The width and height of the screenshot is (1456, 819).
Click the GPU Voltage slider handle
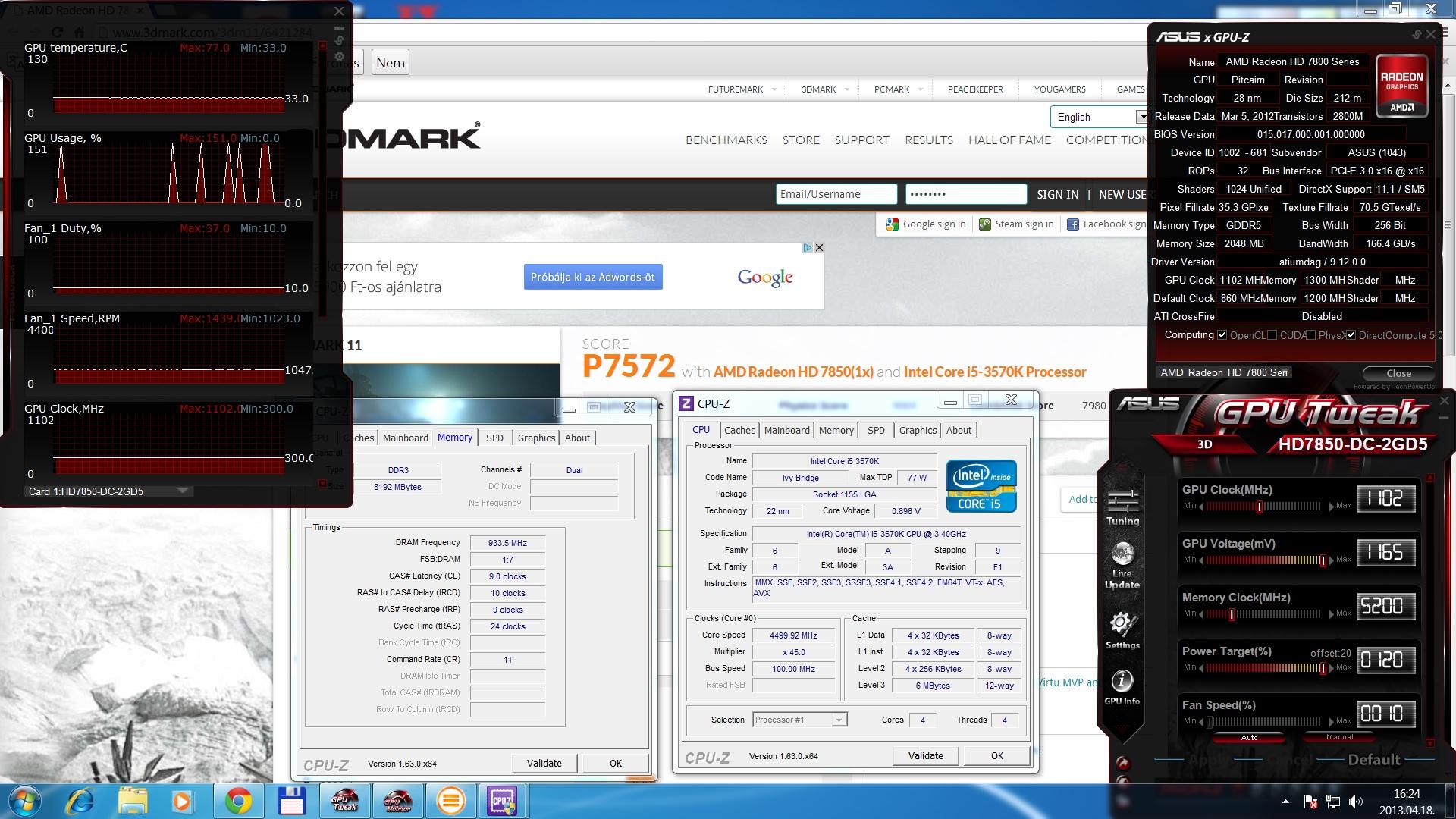point(1323,560)
